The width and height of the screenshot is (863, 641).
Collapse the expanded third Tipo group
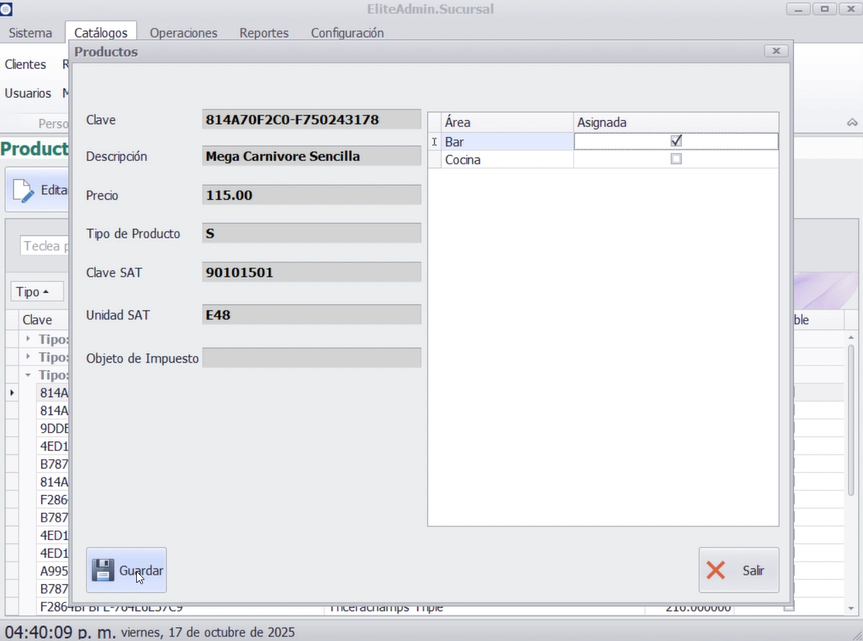28,375
